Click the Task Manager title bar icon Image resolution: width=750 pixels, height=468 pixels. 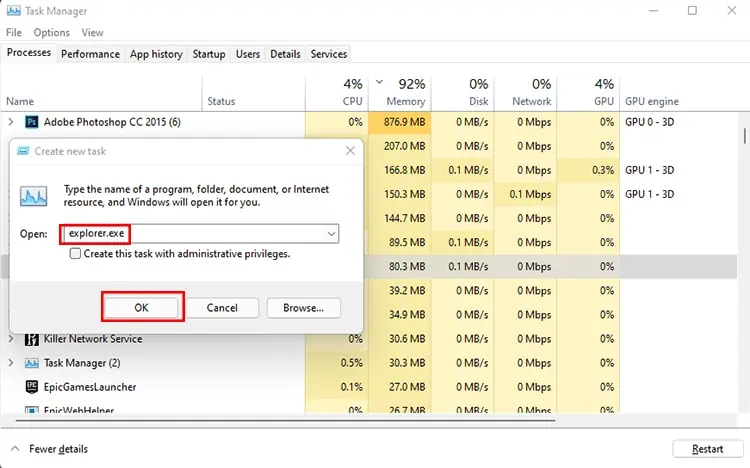click(x=13, y=11)
